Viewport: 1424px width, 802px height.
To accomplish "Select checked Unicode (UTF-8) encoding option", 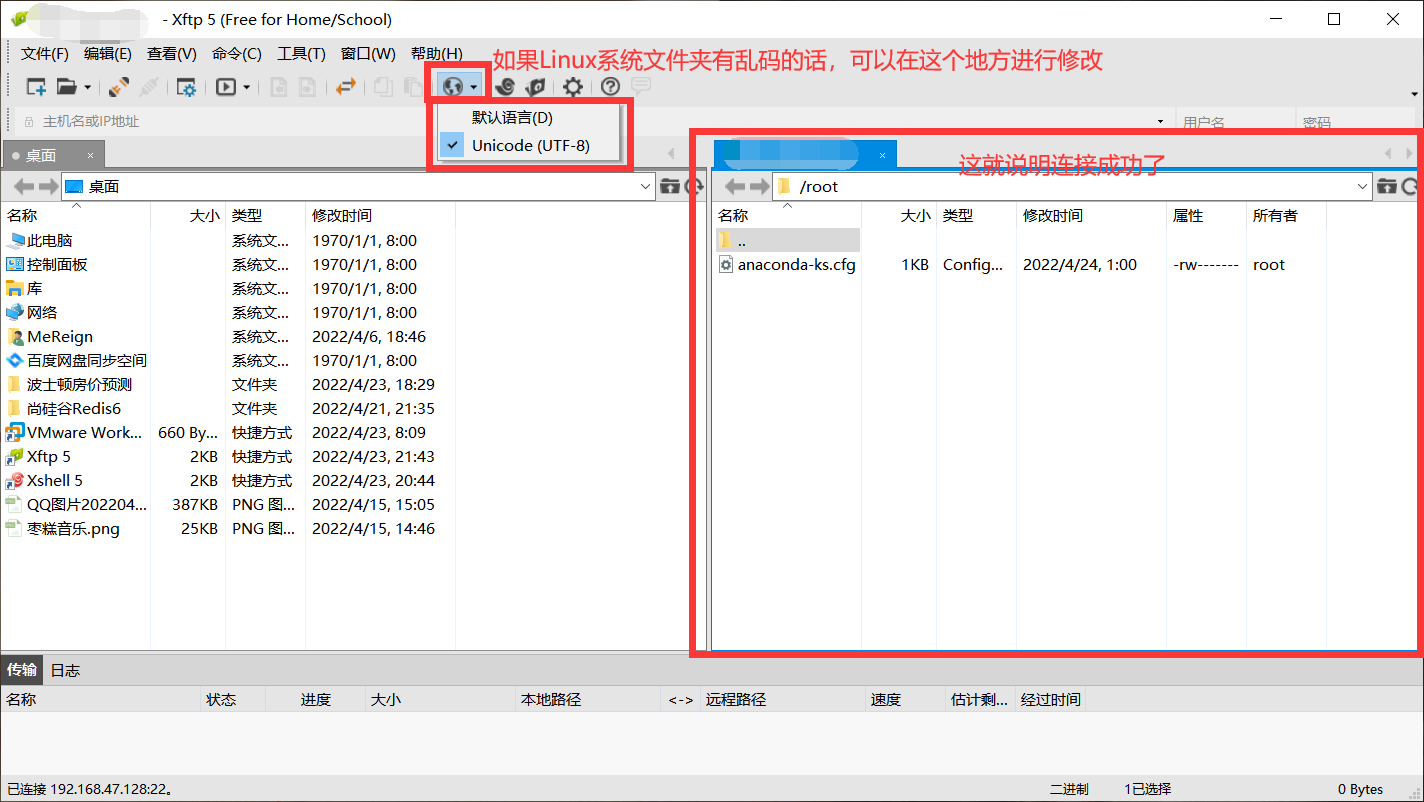I will 528,146.
